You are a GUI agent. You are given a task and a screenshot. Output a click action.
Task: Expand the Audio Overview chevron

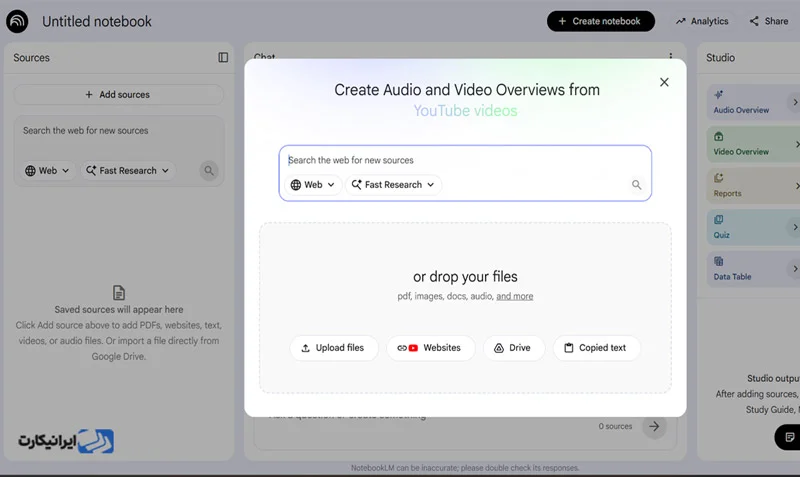[x=794, y=103]
